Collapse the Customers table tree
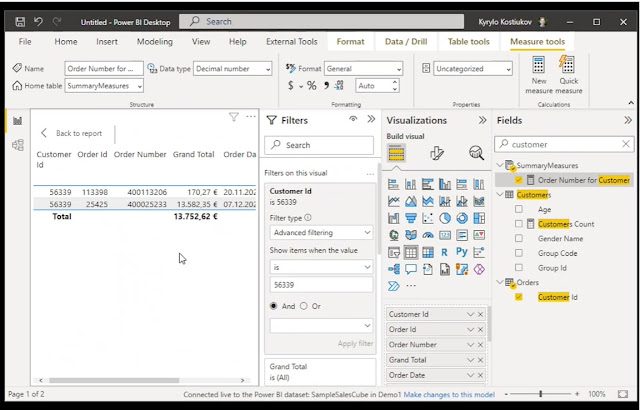Image resolution: width=640 pixels, height=410 pixels. point(500,195)
